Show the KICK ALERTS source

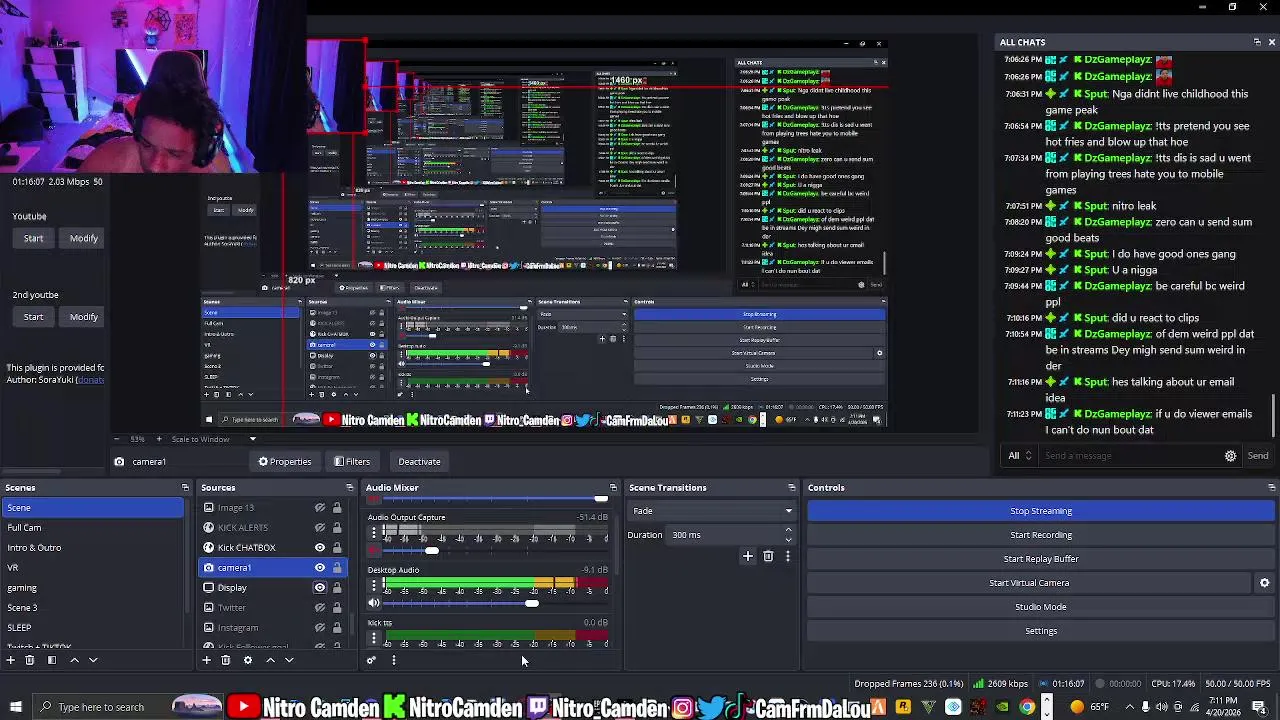pyautogui.click(x=320, y=528)
